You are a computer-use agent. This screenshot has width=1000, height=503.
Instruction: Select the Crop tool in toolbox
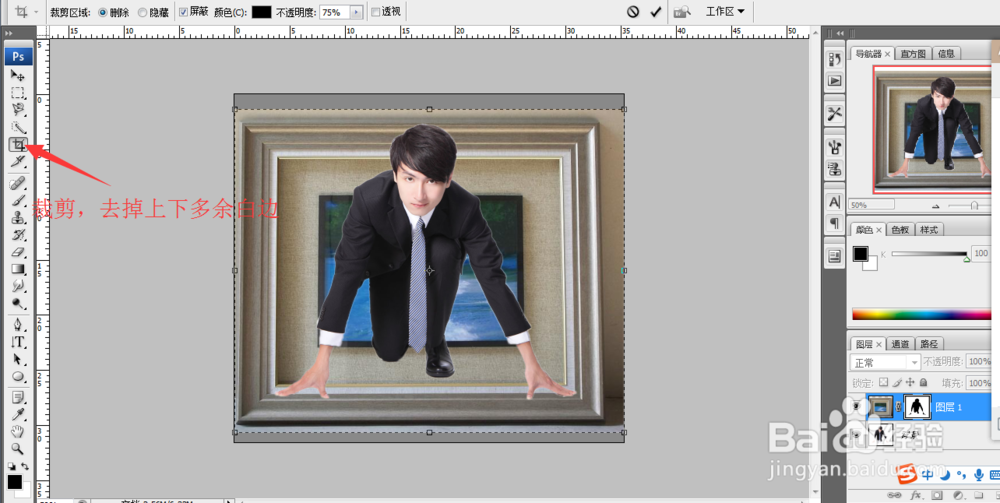(x=18, y=144)
